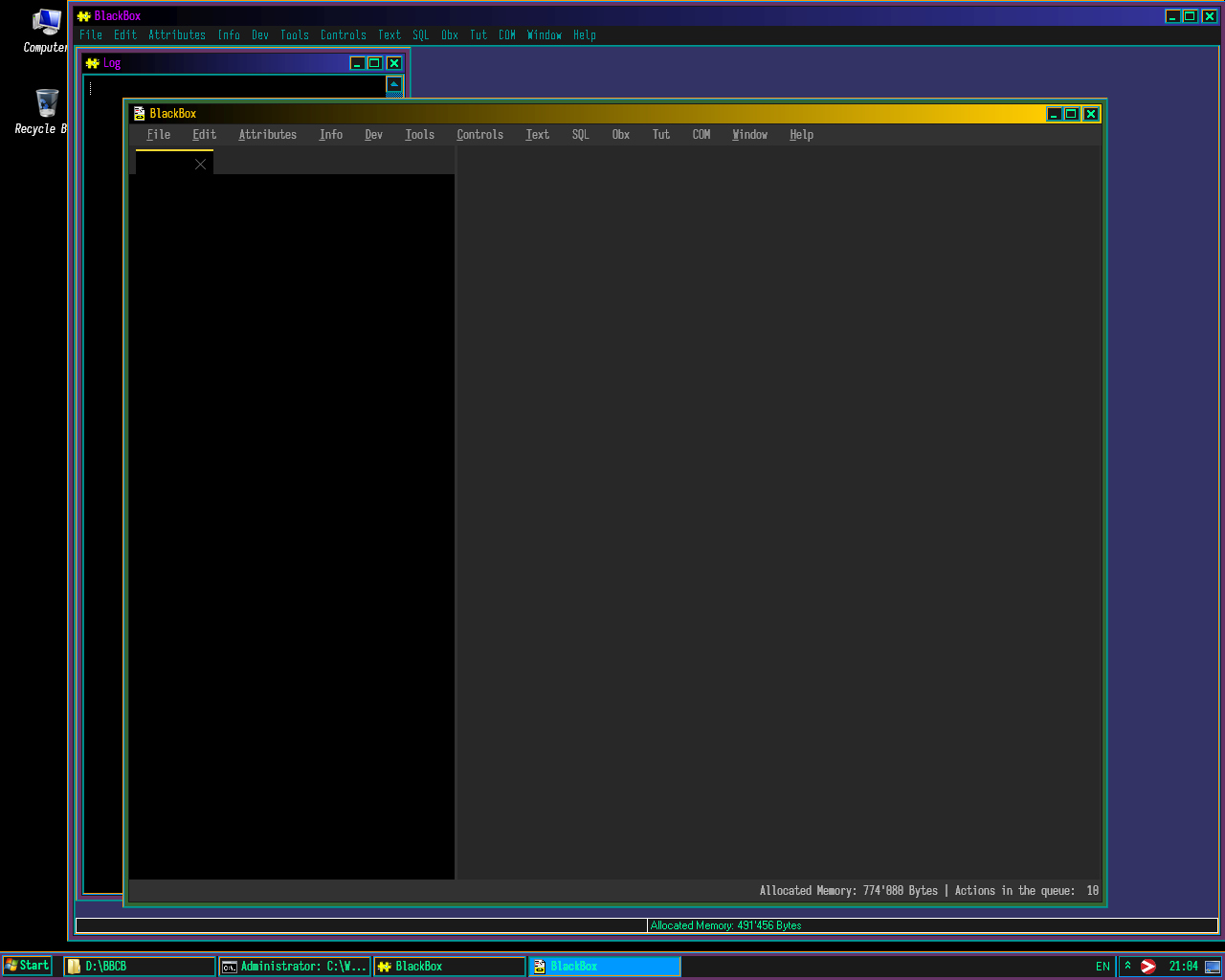The height and width of the screenshot is (980, 1225).
Task: Switch to D:\BBCB folder in taskbar
Action: point(140,966)
